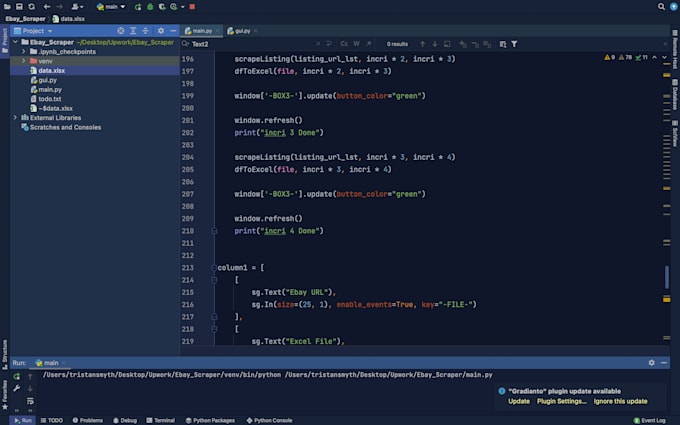Jump to previous highlighted problem arrow

click(654, 57)
